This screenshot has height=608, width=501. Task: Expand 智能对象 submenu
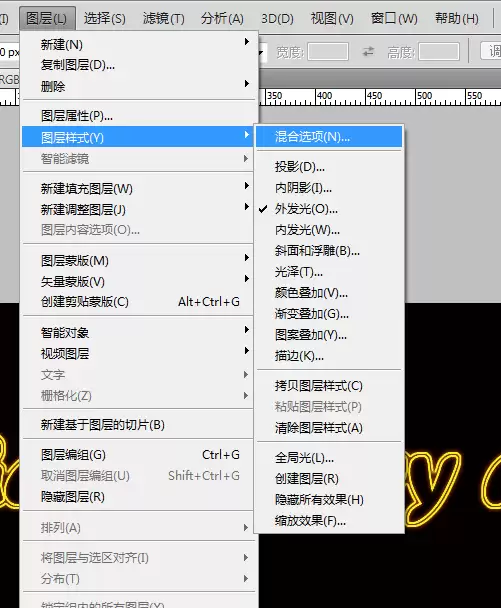(x=138, y=332)
